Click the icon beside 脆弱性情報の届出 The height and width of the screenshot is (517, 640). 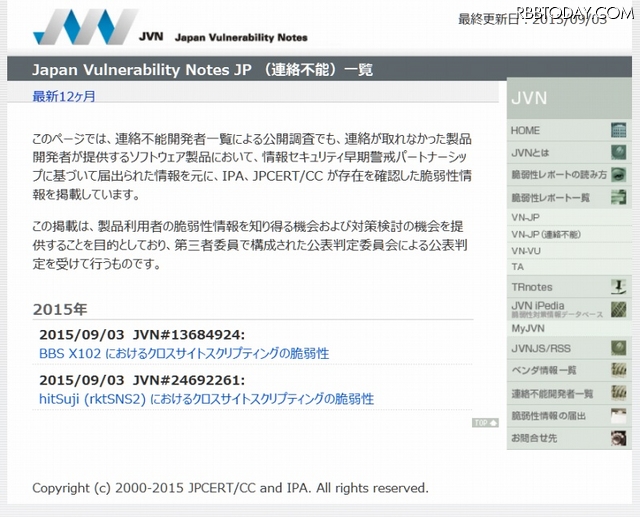click(619, 416)
